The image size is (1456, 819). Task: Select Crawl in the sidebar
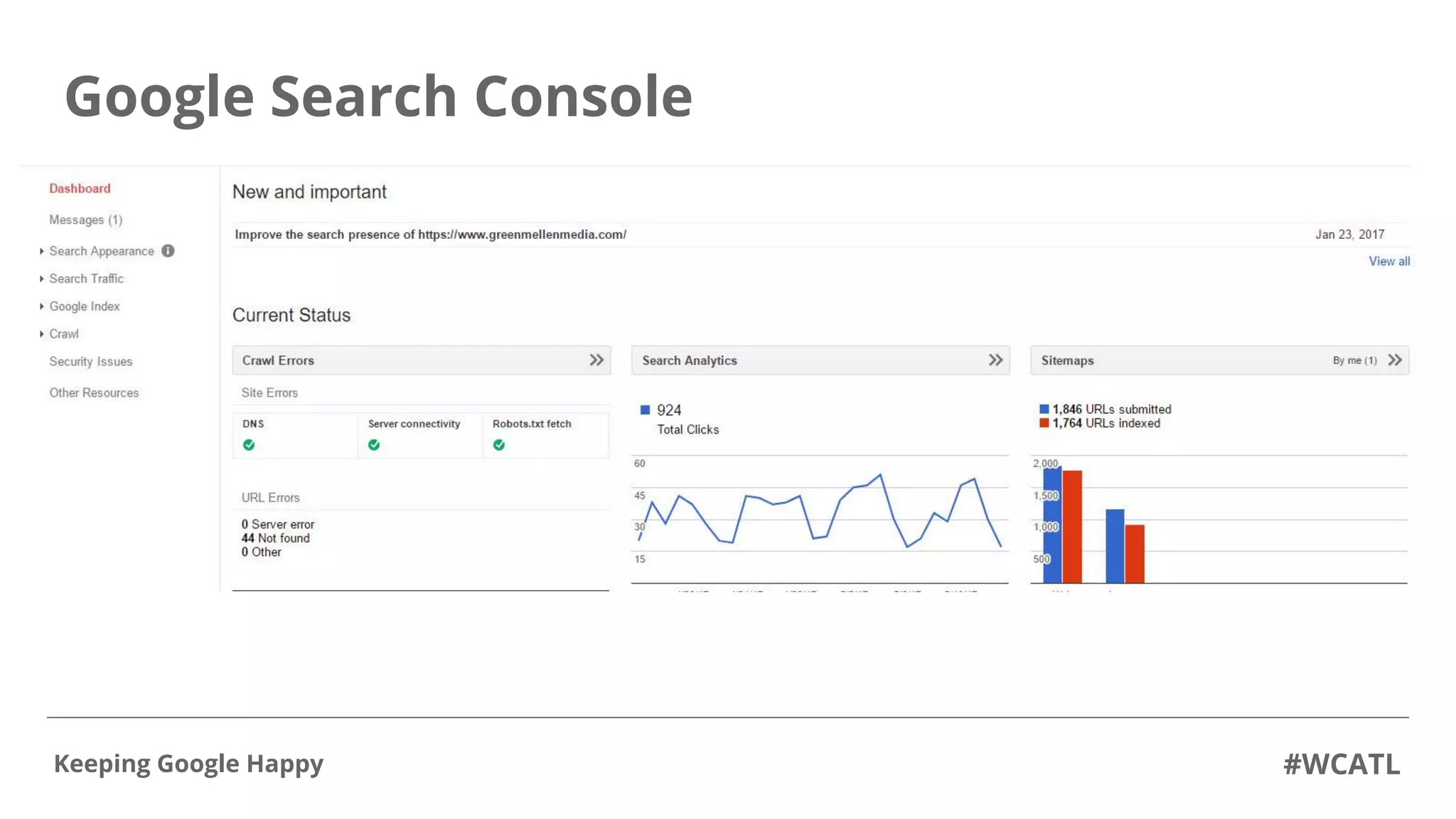point(64,334)
